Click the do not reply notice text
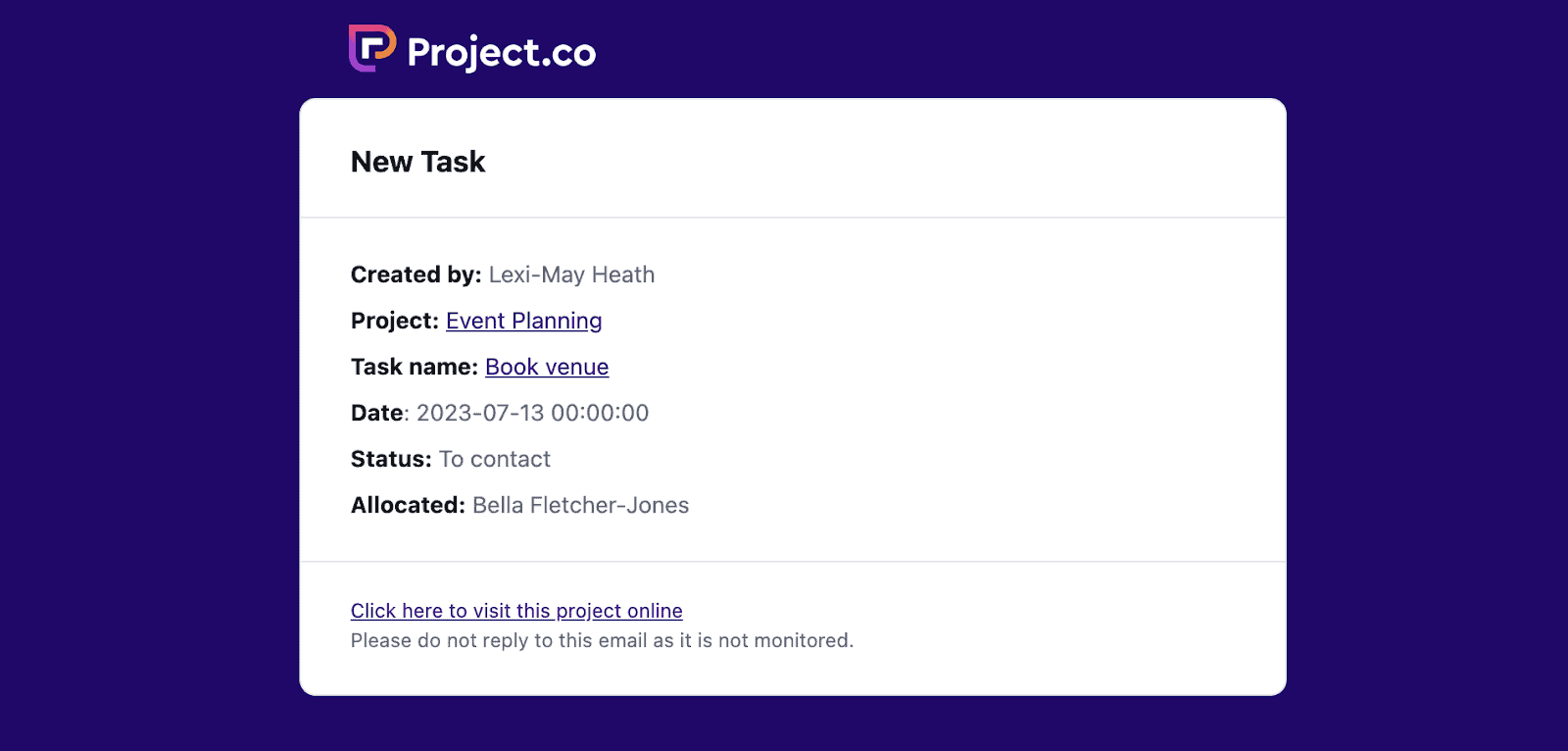This screenshot has width=1568, height=751. click(602, 640)
